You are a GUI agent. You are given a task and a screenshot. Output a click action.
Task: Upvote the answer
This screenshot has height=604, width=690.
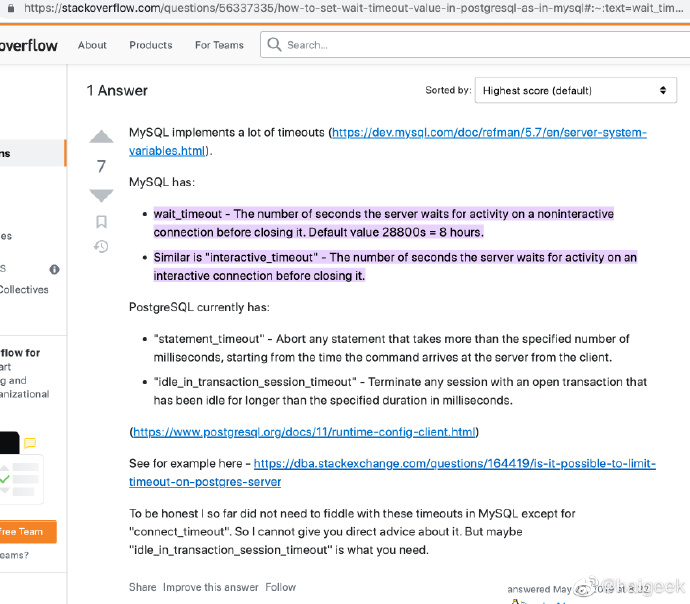[x=101, y=136]
